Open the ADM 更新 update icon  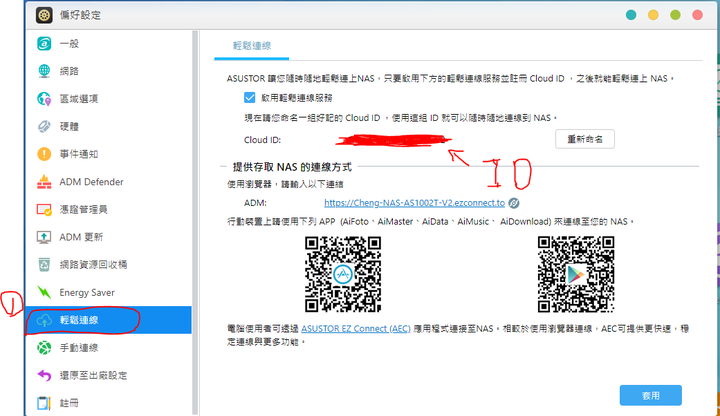point(44,237)
